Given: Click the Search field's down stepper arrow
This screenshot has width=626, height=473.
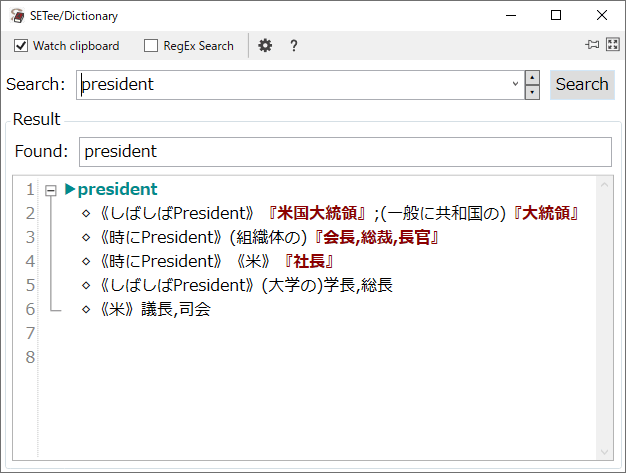Looking at the screenshot, I should pos(532,92).
